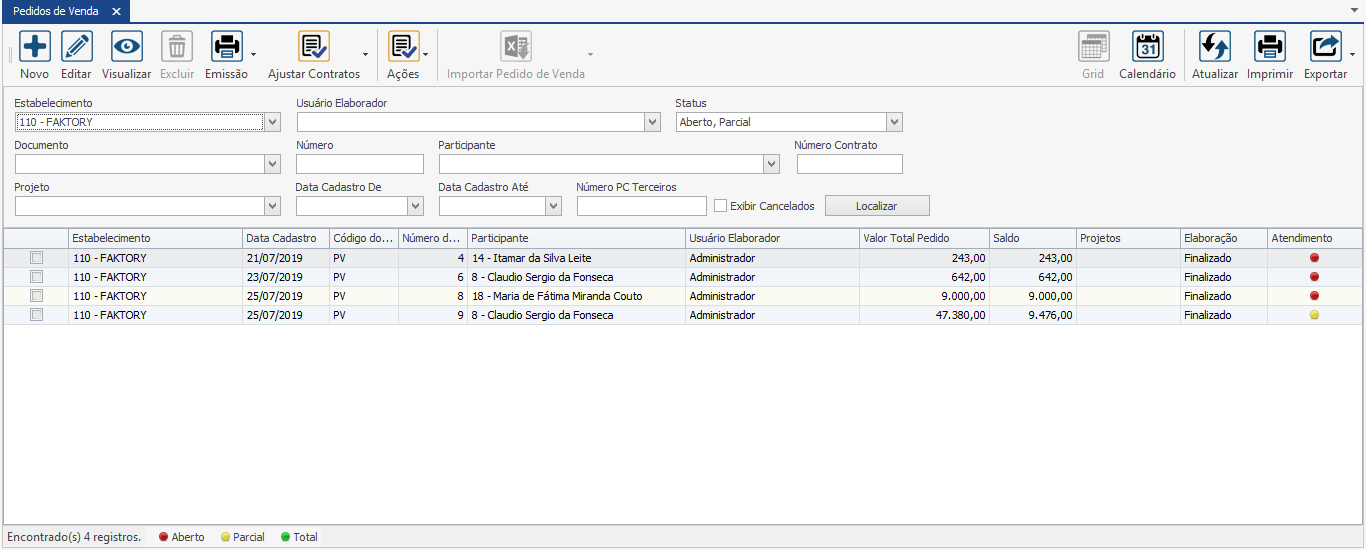Click the Emissão printer icon
The image size is (1366, 550).
point(227,47)
